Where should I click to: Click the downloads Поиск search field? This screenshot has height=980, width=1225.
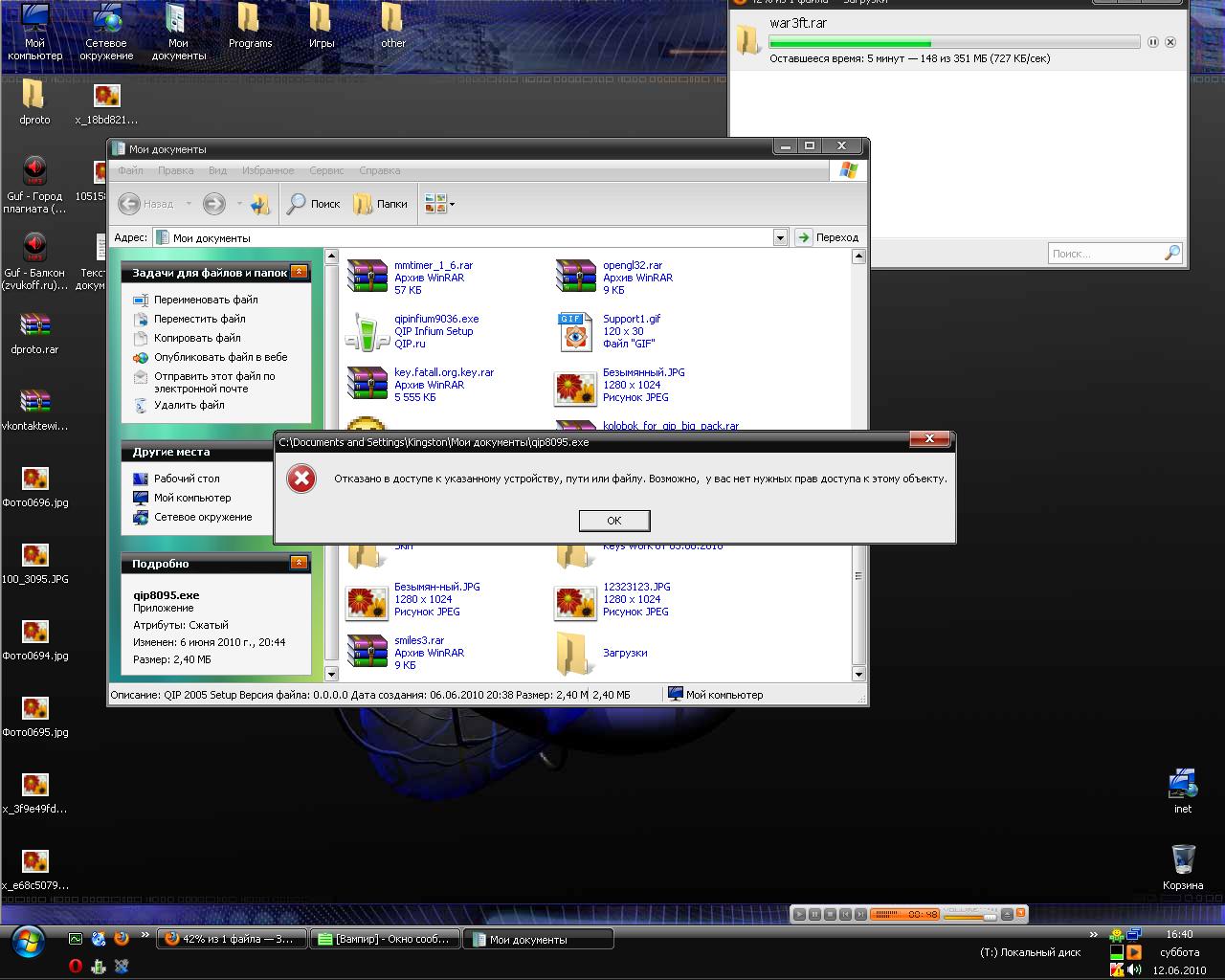1104,254
